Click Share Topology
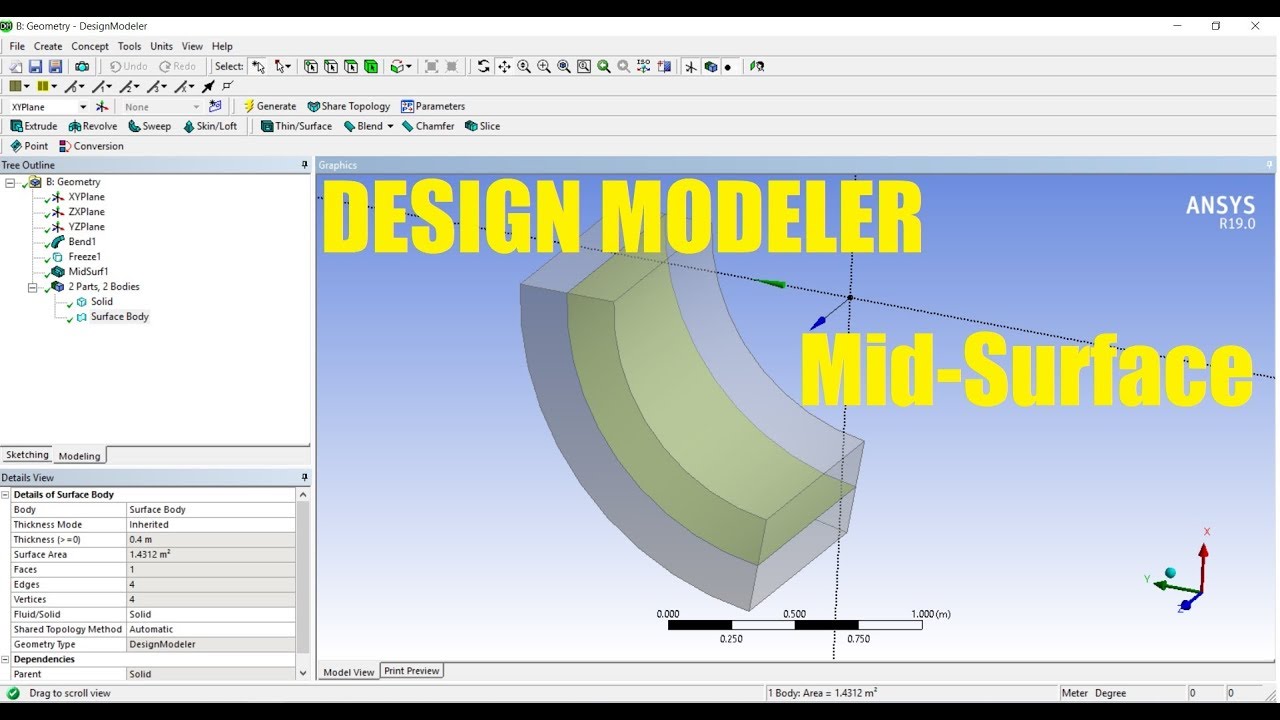 (x=348, y=106)
